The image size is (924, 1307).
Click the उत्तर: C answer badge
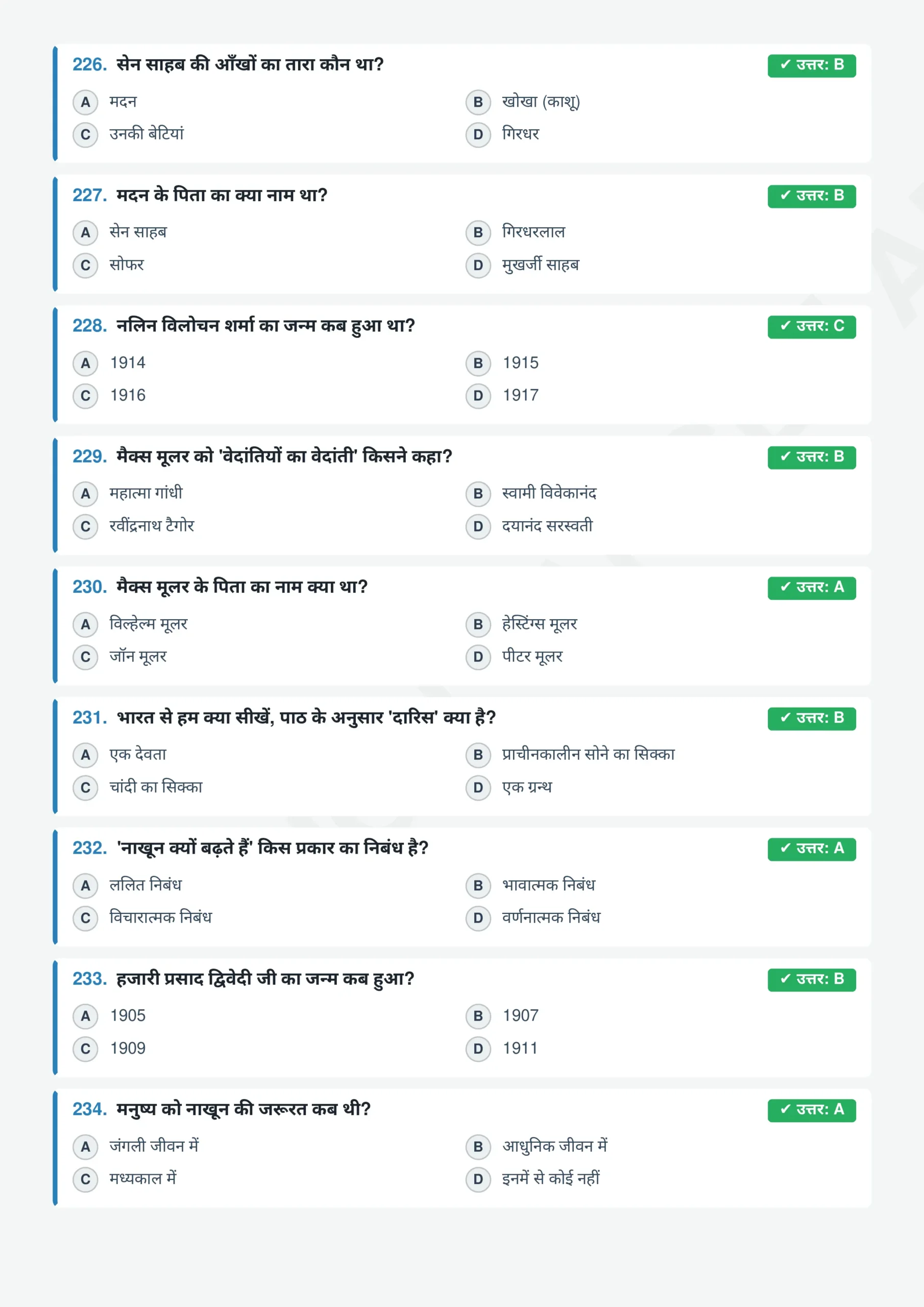pos(811,327)
